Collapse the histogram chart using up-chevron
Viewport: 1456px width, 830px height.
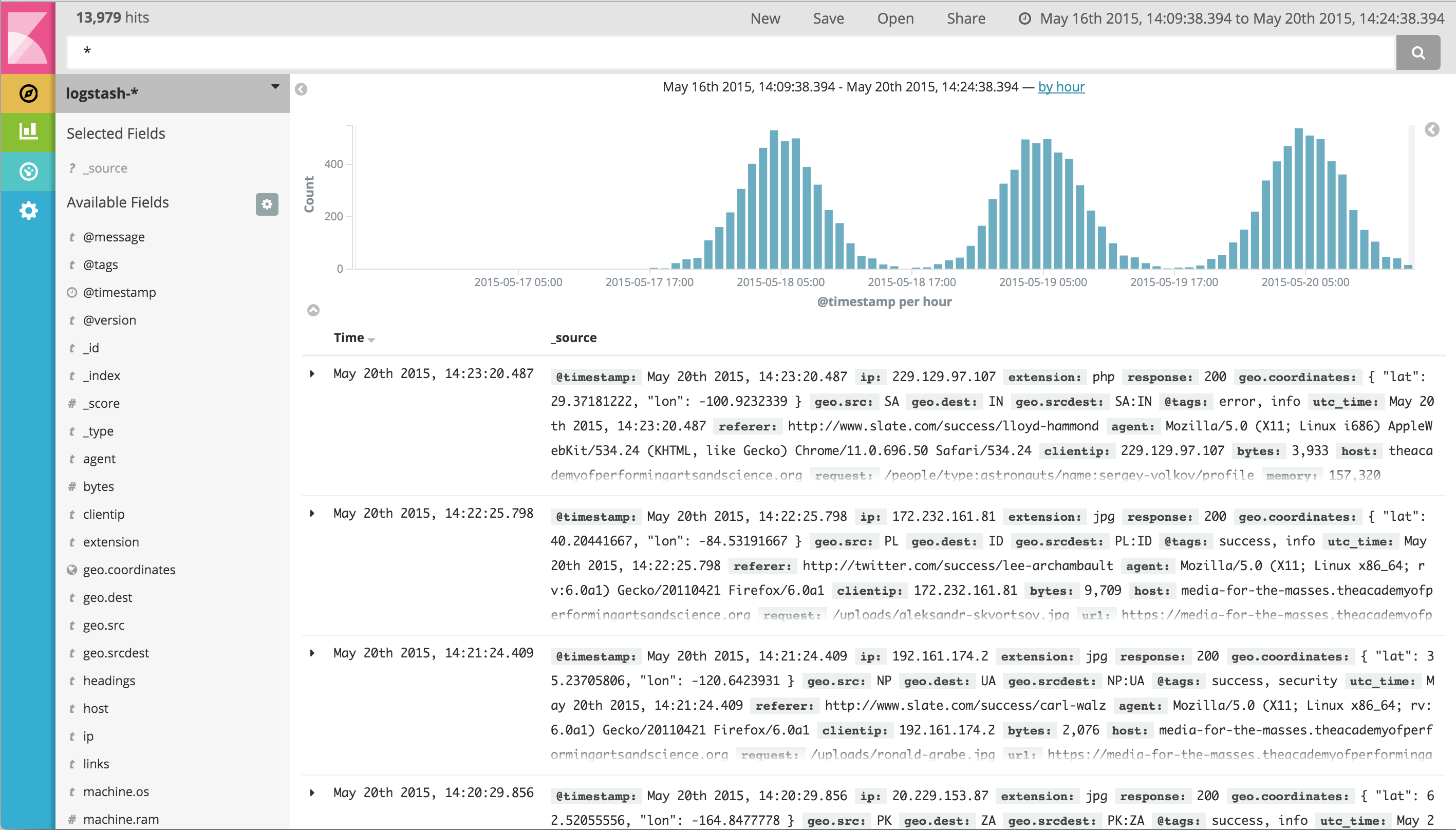tap(313, 310)
